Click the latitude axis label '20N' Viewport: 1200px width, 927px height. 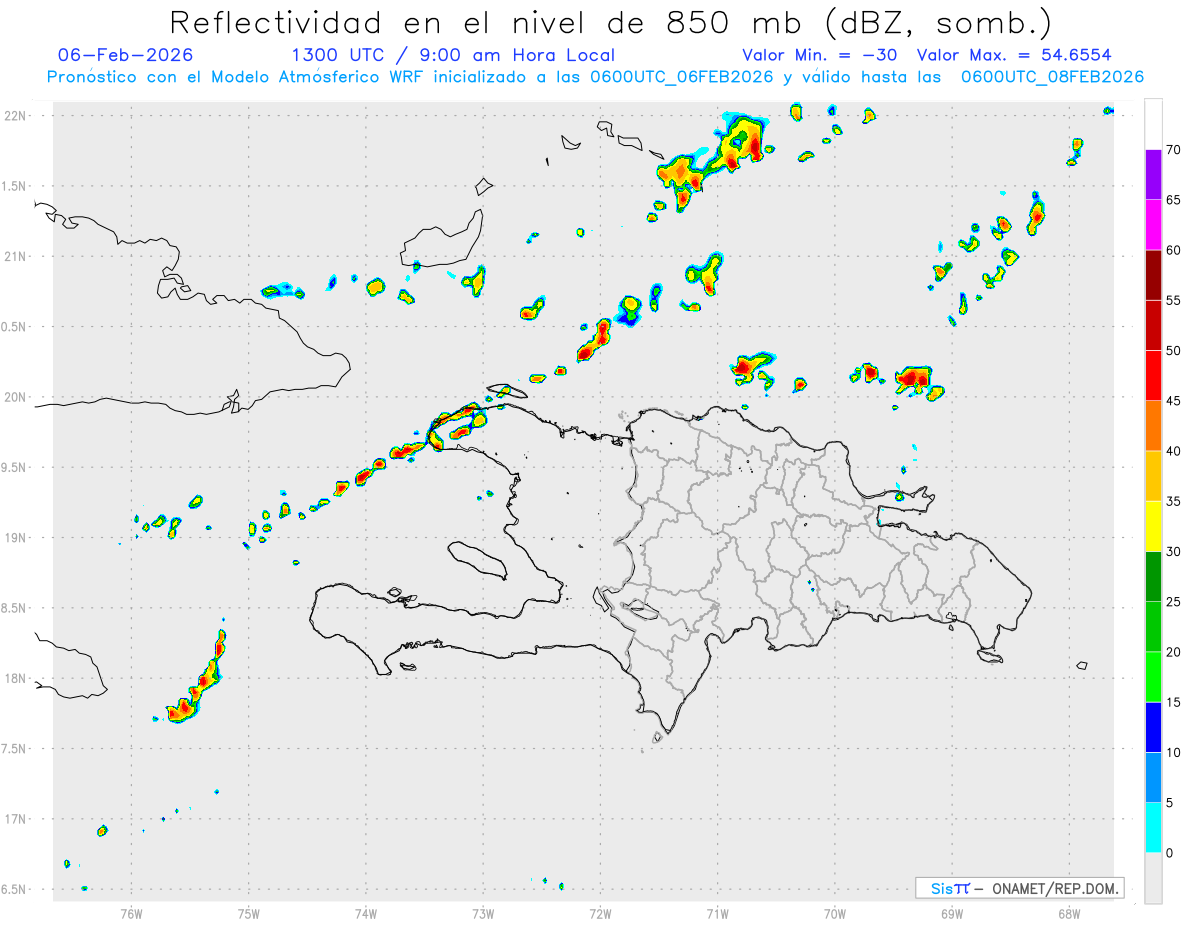click(x=16, y=397)
